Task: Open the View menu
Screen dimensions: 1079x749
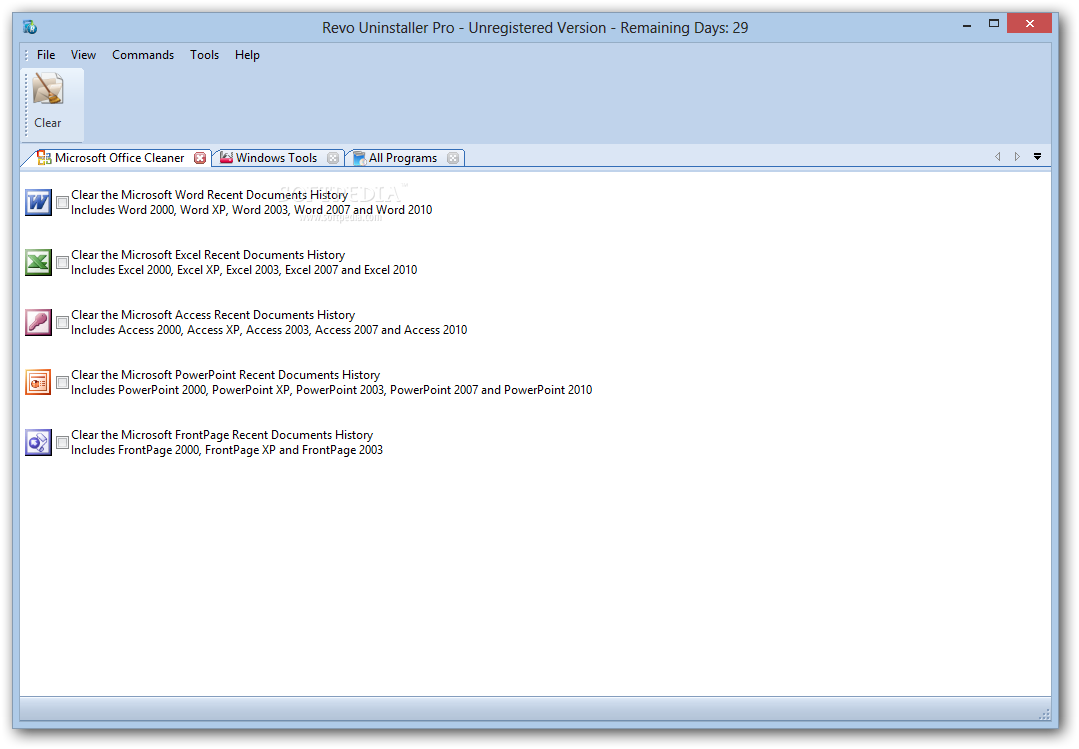Action: 83,55
